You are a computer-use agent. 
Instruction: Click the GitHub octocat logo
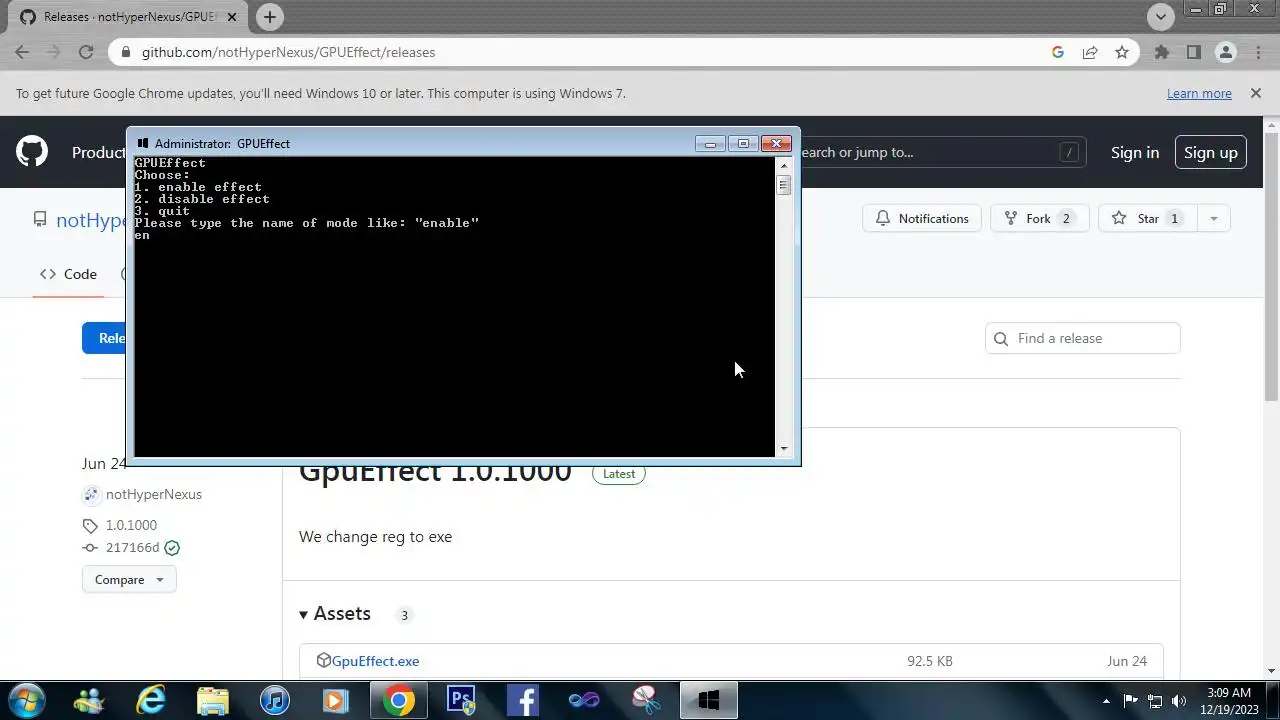[x=32, y=152]
